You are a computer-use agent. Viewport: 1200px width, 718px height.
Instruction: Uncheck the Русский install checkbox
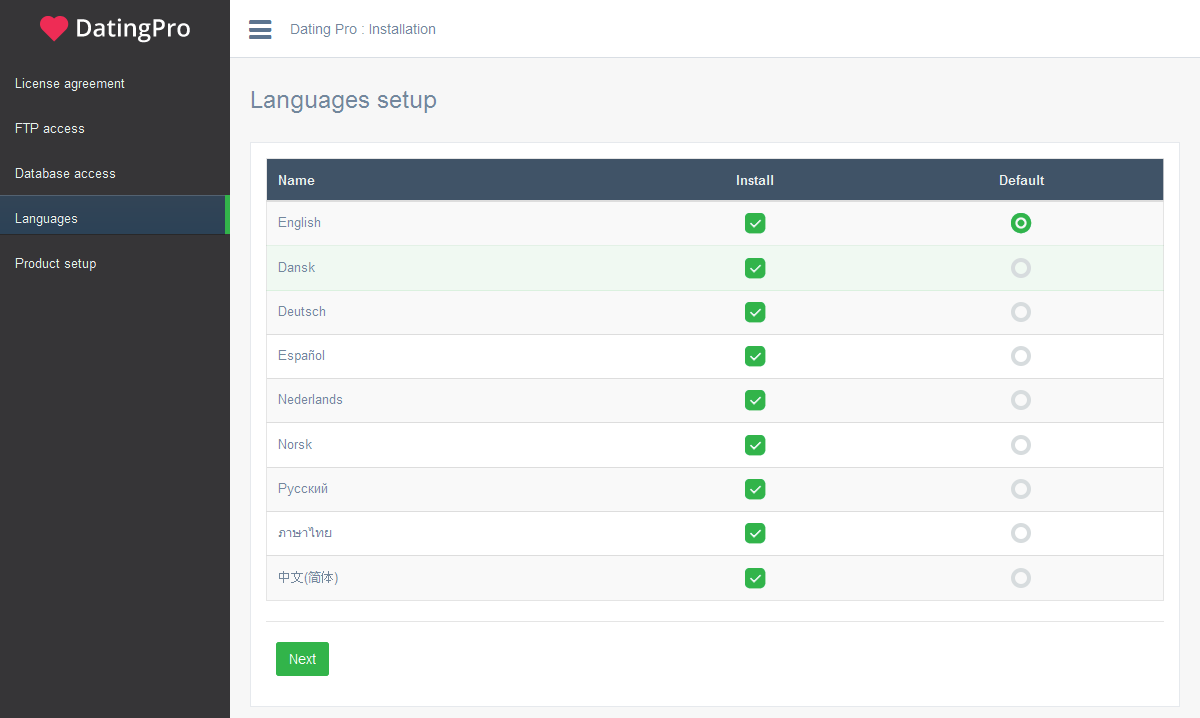(755, 489)
